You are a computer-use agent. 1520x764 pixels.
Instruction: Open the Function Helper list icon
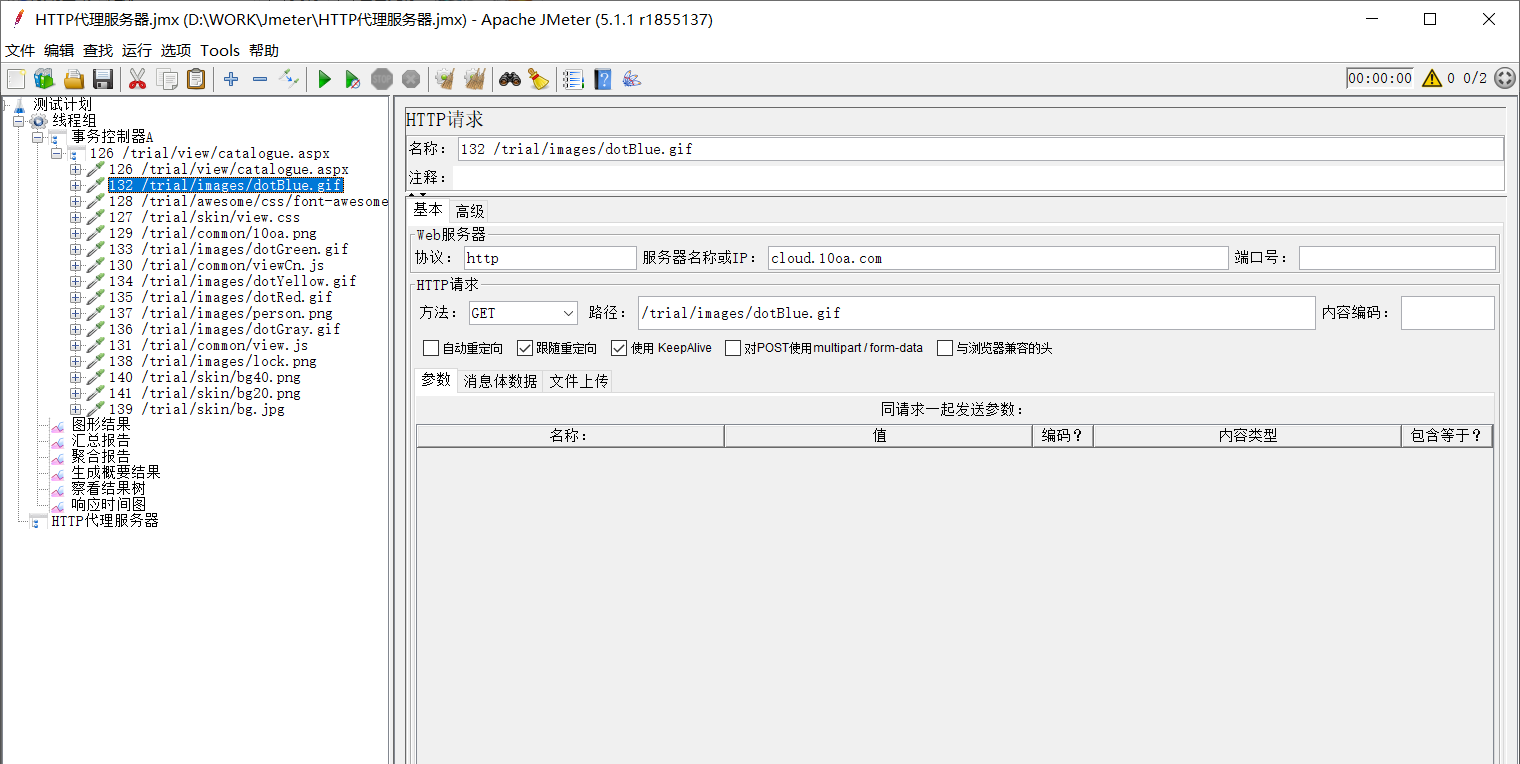(x=573, y=79)
